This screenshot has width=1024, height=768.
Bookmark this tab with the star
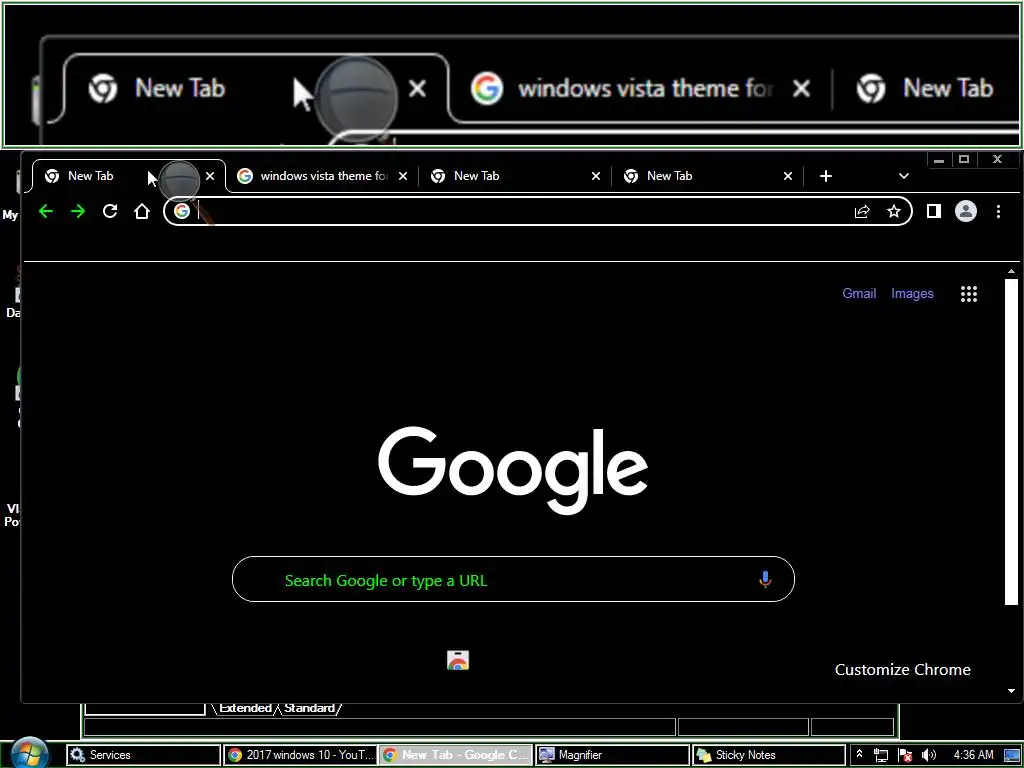[x=894, y=211]
